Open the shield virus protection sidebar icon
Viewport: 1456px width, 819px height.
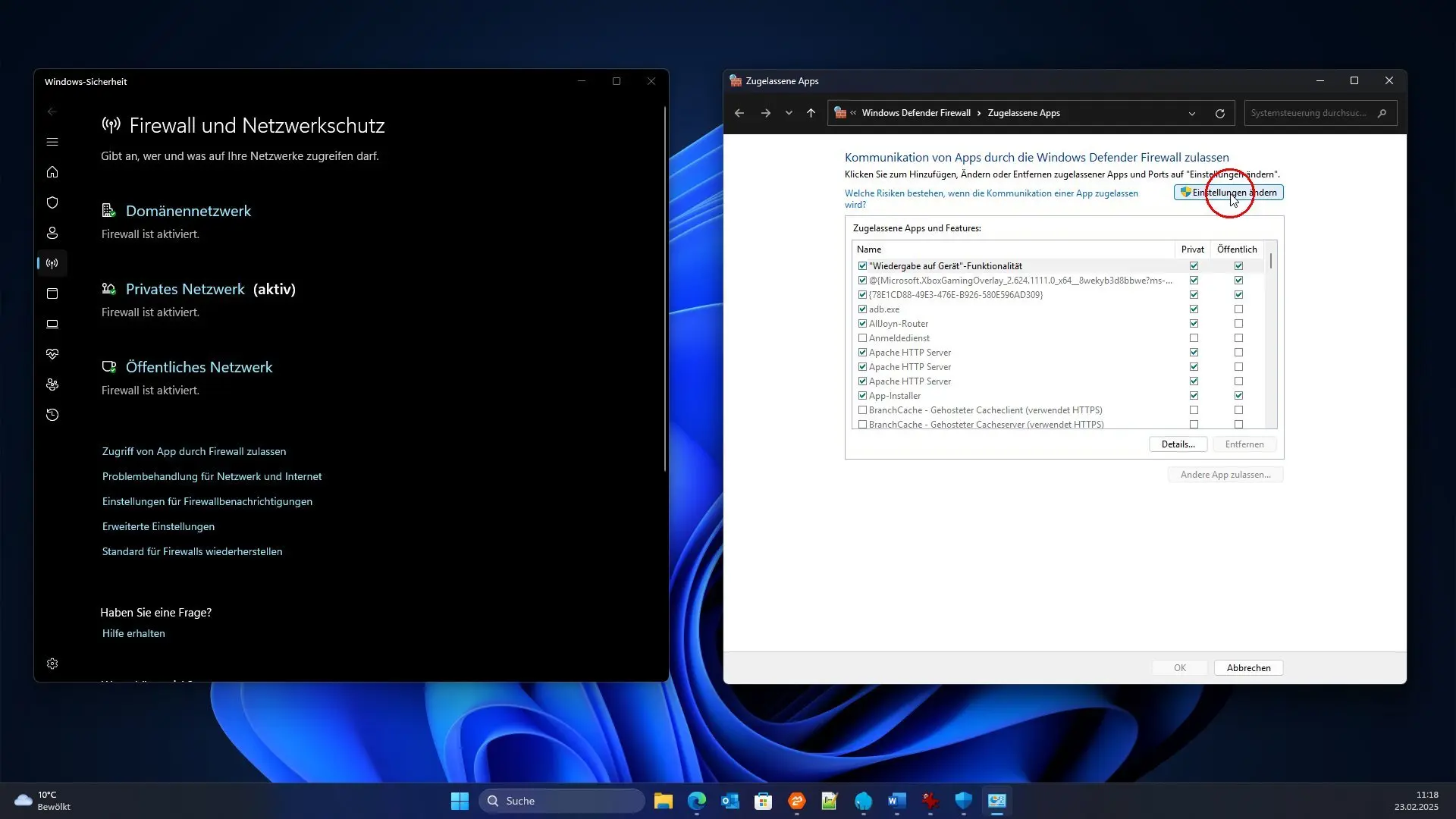click(52, 202)
